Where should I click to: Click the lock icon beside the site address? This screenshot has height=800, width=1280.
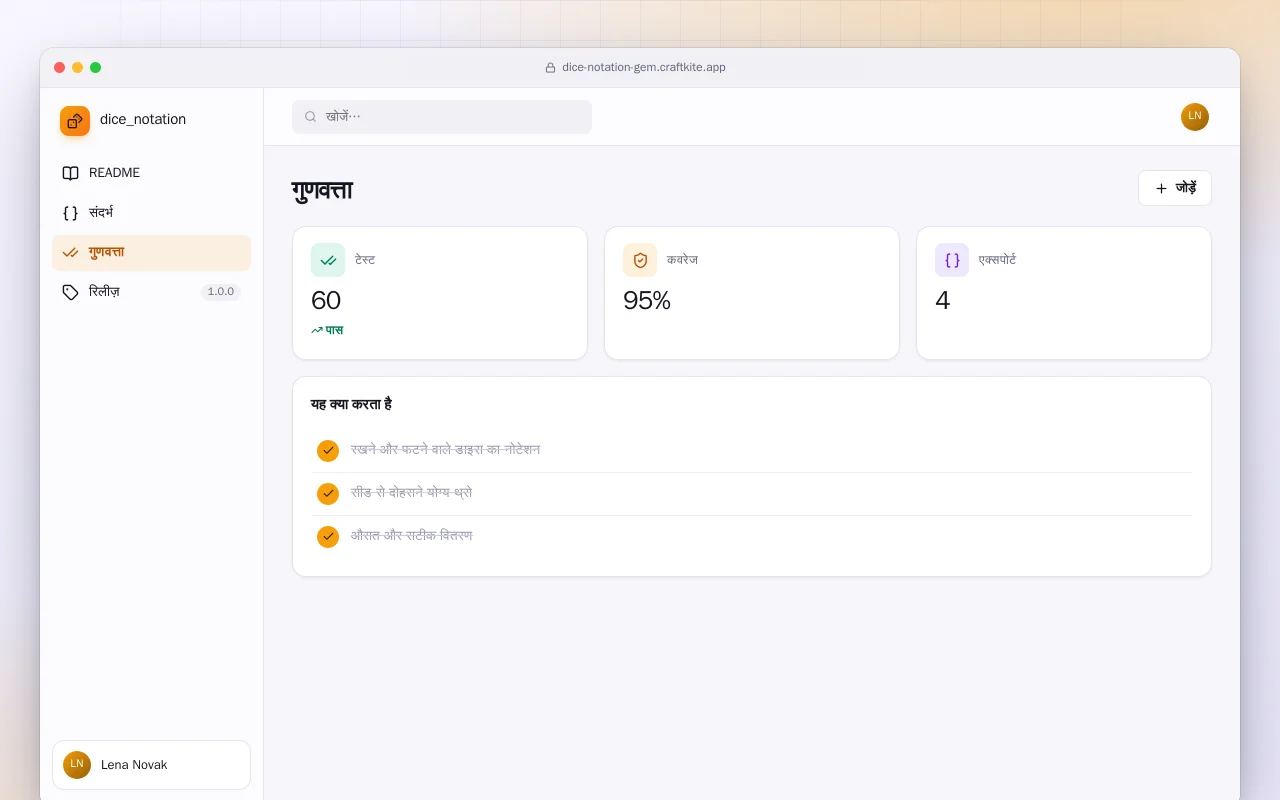click(550, 68)
